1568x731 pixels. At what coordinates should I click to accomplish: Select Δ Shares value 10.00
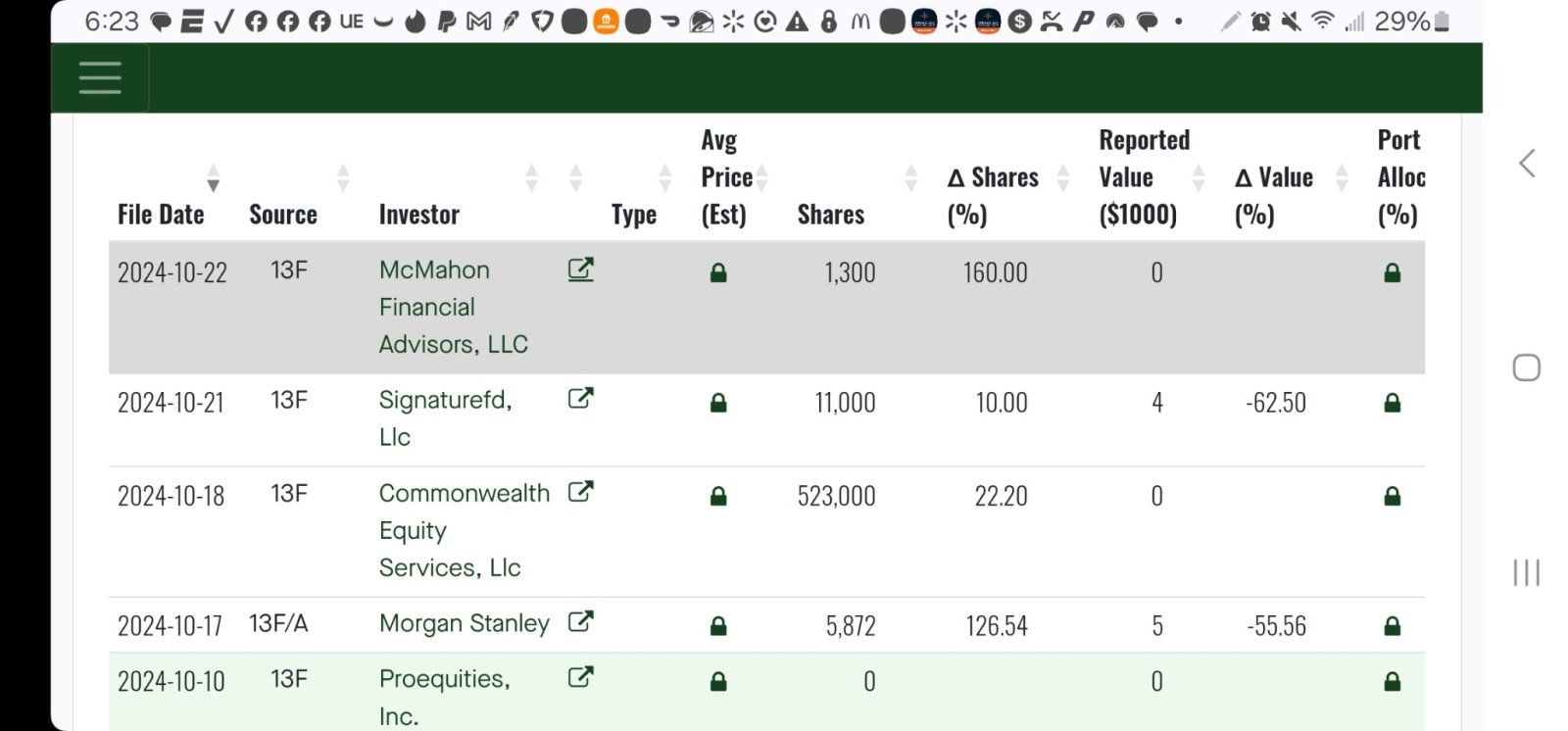1002,403
